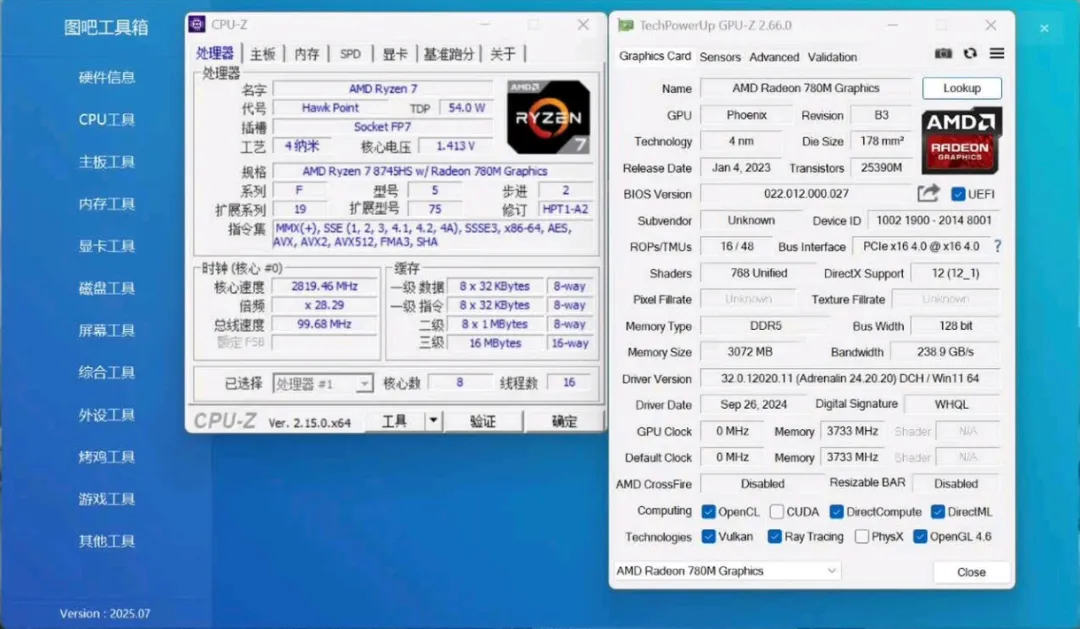Click the TDP 54.0 W value
This screenshot has height=629, width=1080.
click(x=467, y=108)
